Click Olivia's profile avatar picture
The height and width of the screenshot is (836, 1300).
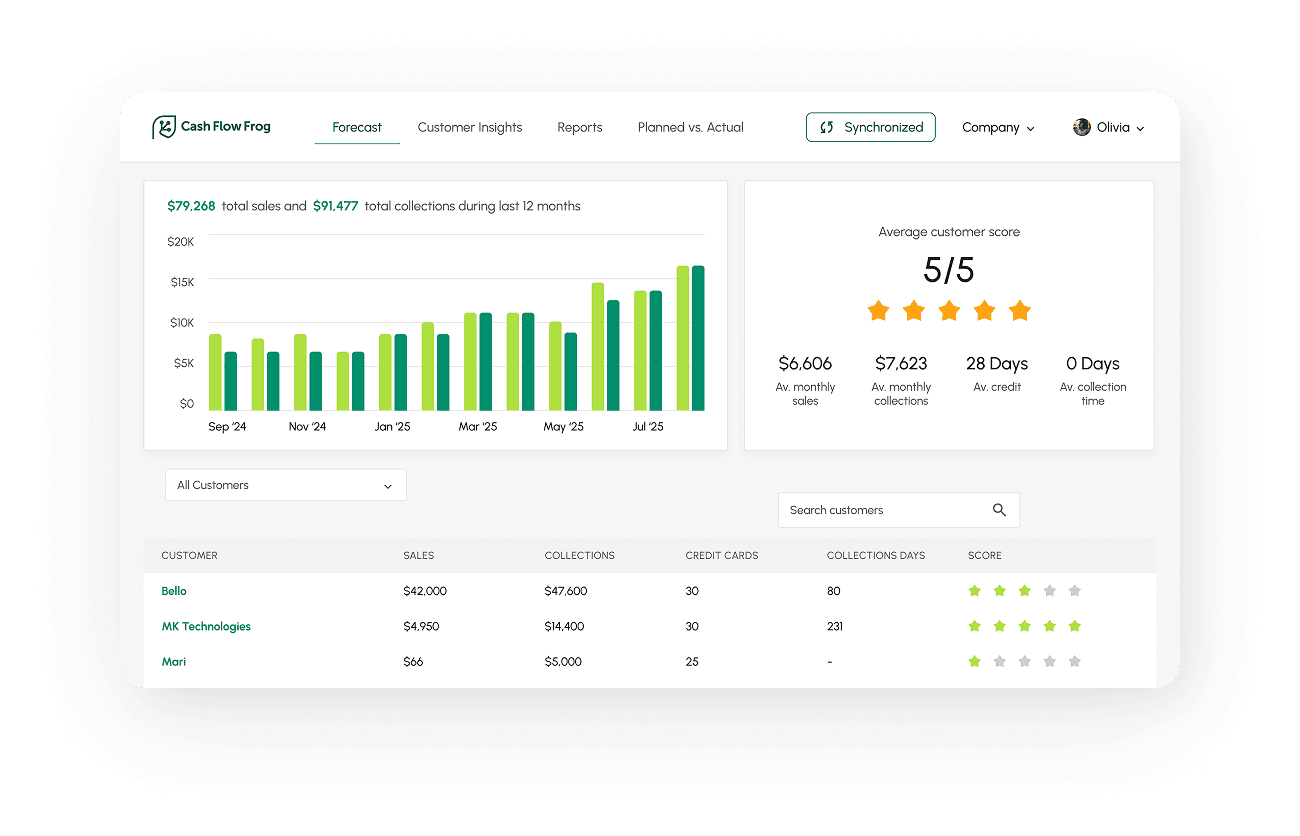pos(1081,127)
